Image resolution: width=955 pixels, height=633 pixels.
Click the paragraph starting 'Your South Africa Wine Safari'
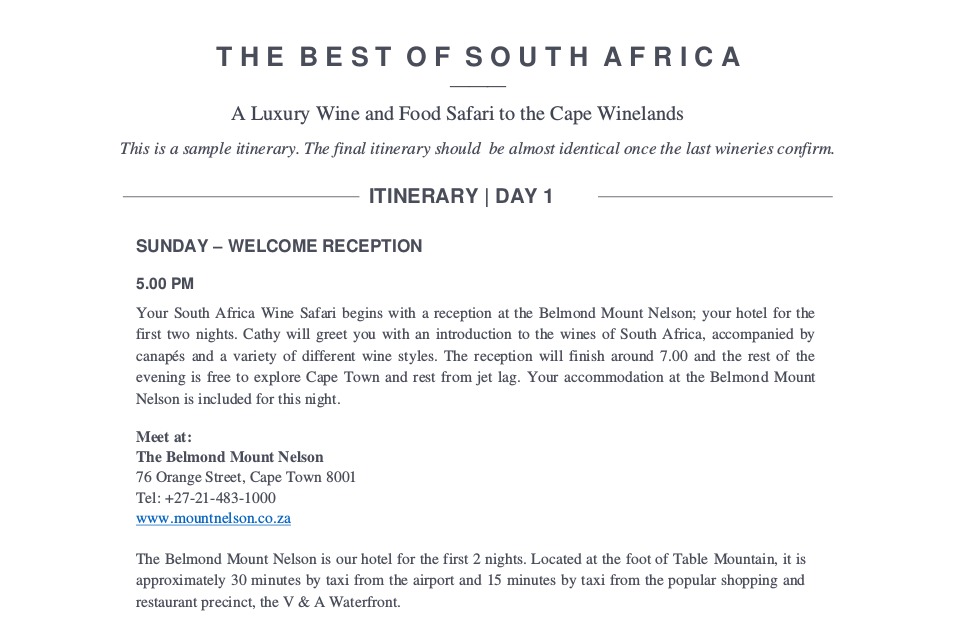coord(475,356)
